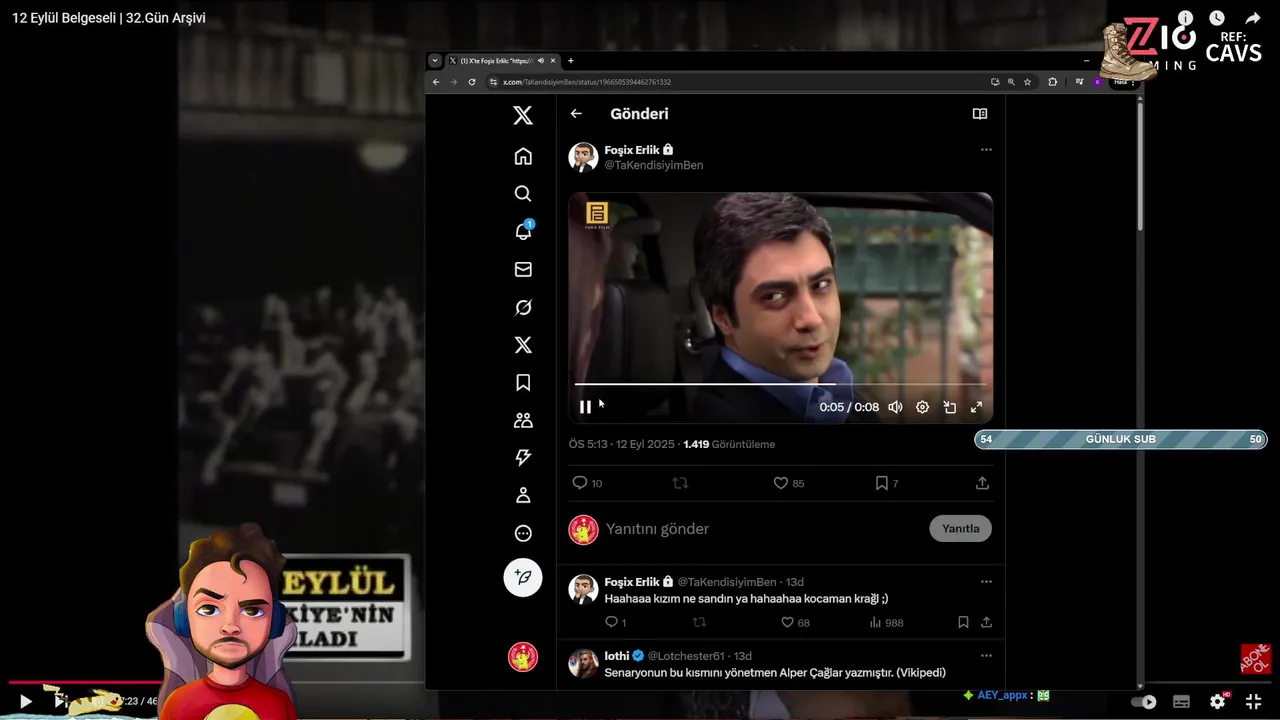The height and width of the screenshot is (720, 1280).
Task: Repost the Haahaaa kızım comment
Action: [699, 622]
